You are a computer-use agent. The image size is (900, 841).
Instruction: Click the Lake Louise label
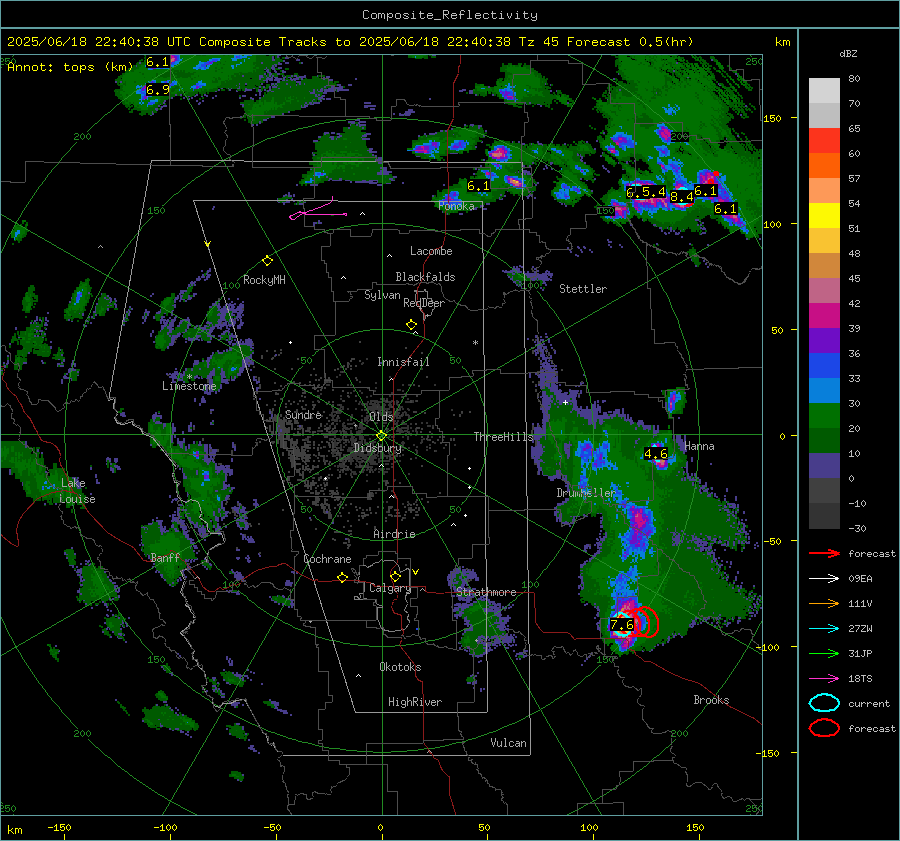pos(77,491)
